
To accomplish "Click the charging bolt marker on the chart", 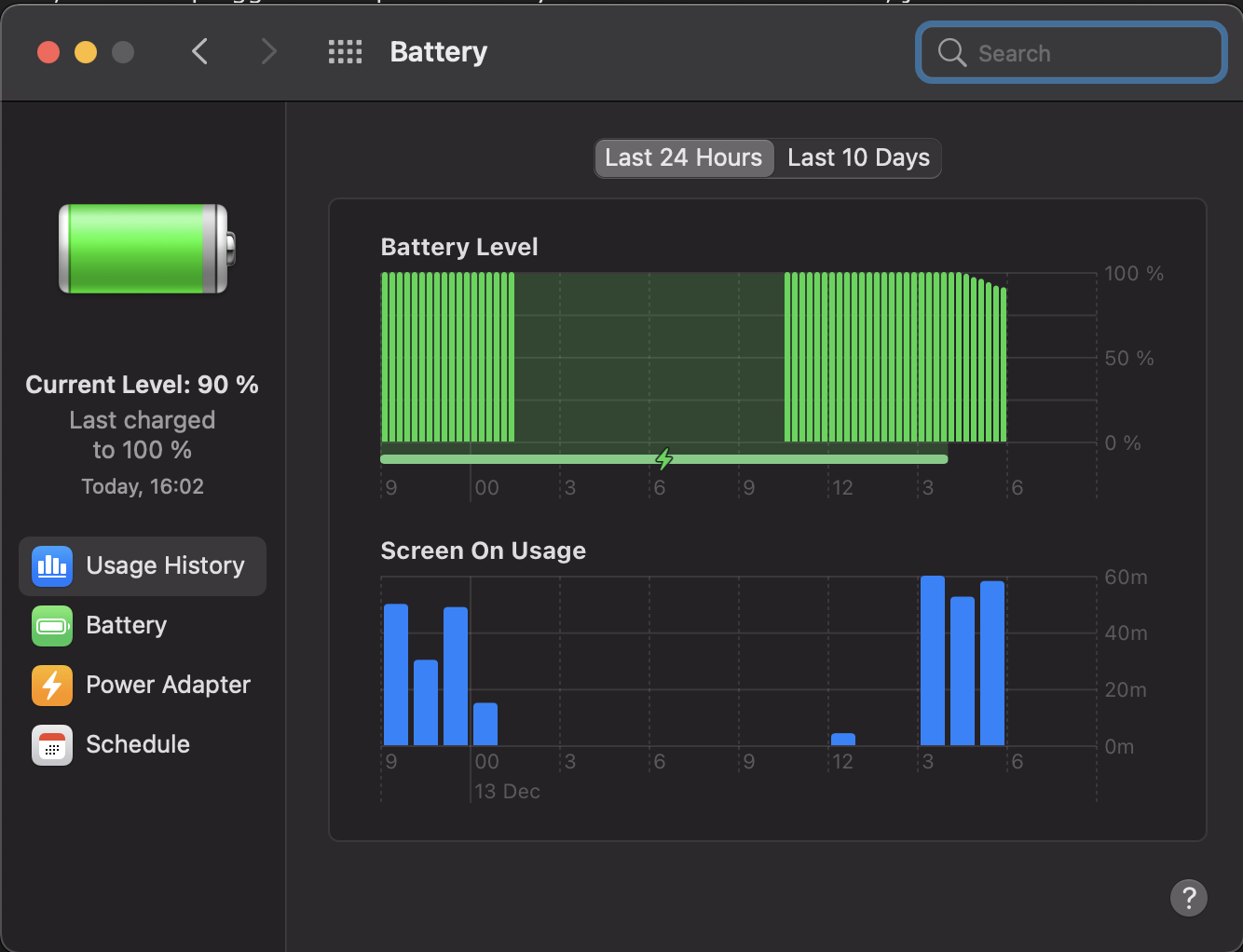I will pos(663,458).
